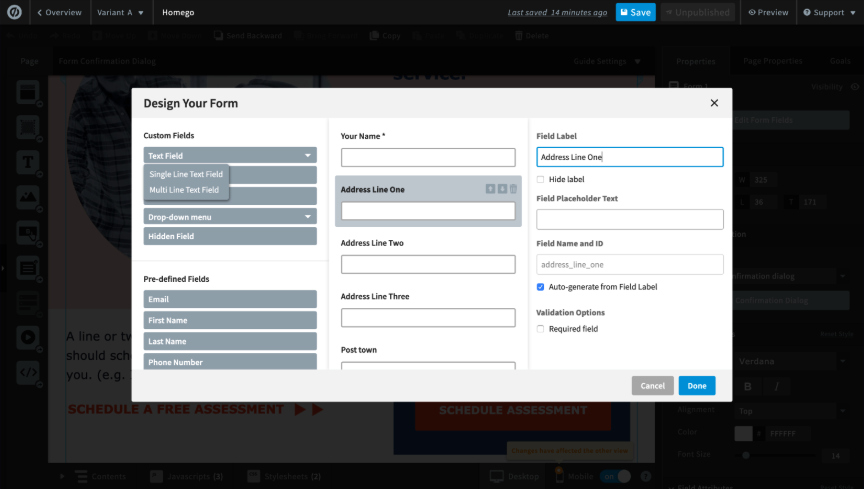Move Address Line One field down

[502, 189]
